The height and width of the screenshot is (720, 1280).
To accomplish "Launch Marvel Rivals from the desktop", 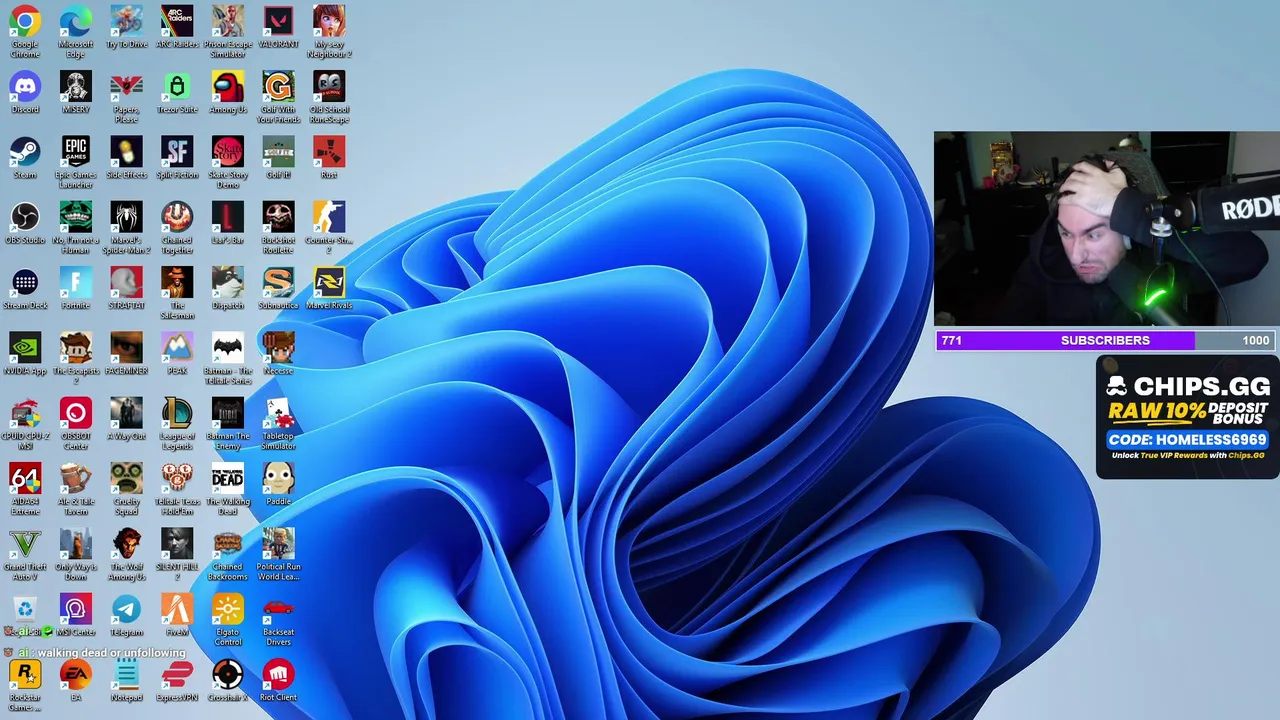I will (x=329, y=283).
